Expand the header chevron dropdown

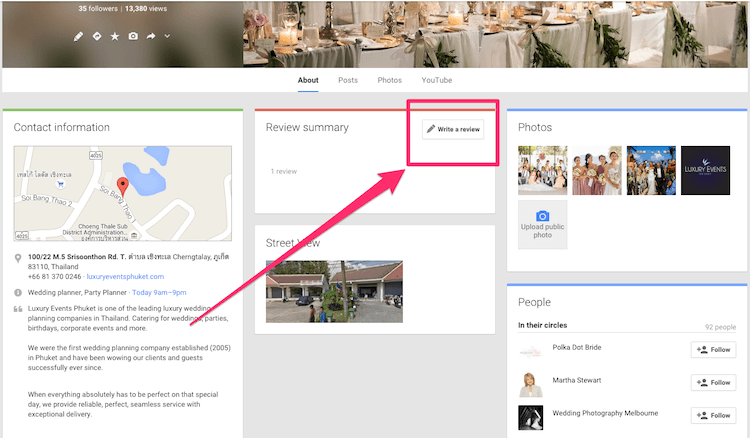(167, 36)
